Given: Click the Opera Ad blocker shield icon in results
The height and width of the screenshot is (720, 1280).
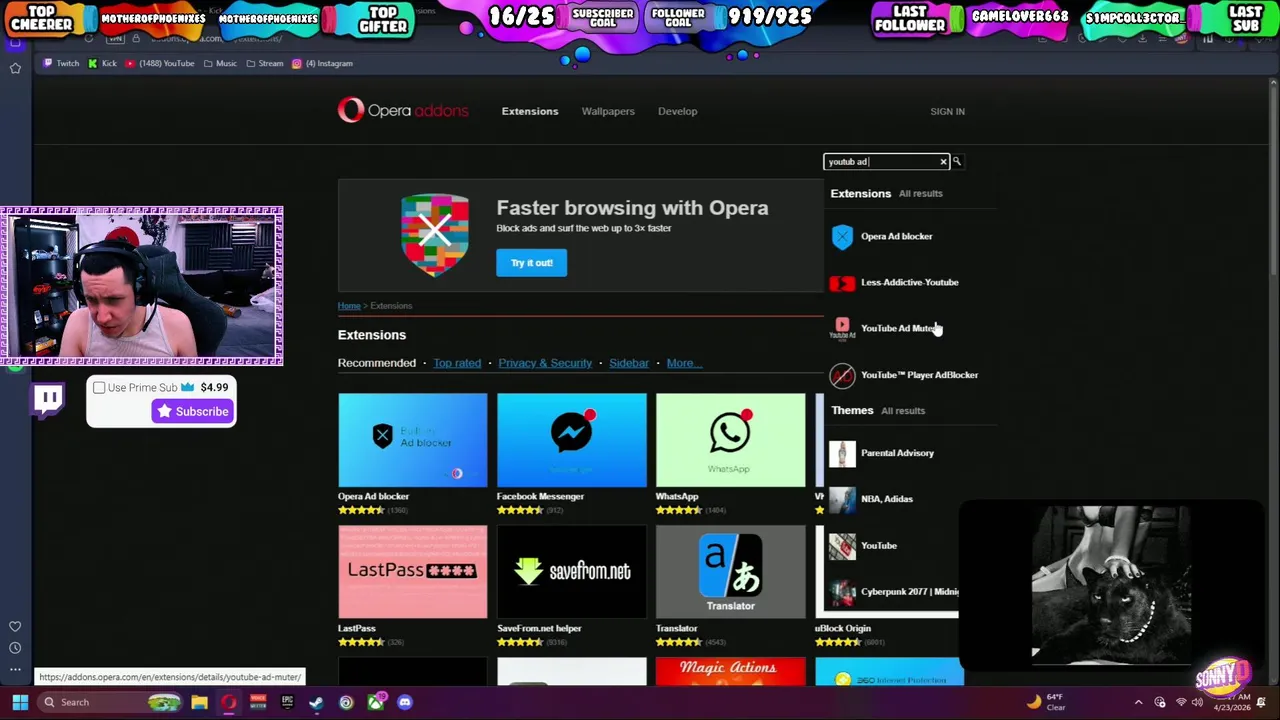Looking at the screenshot, I should pos(842,236).
